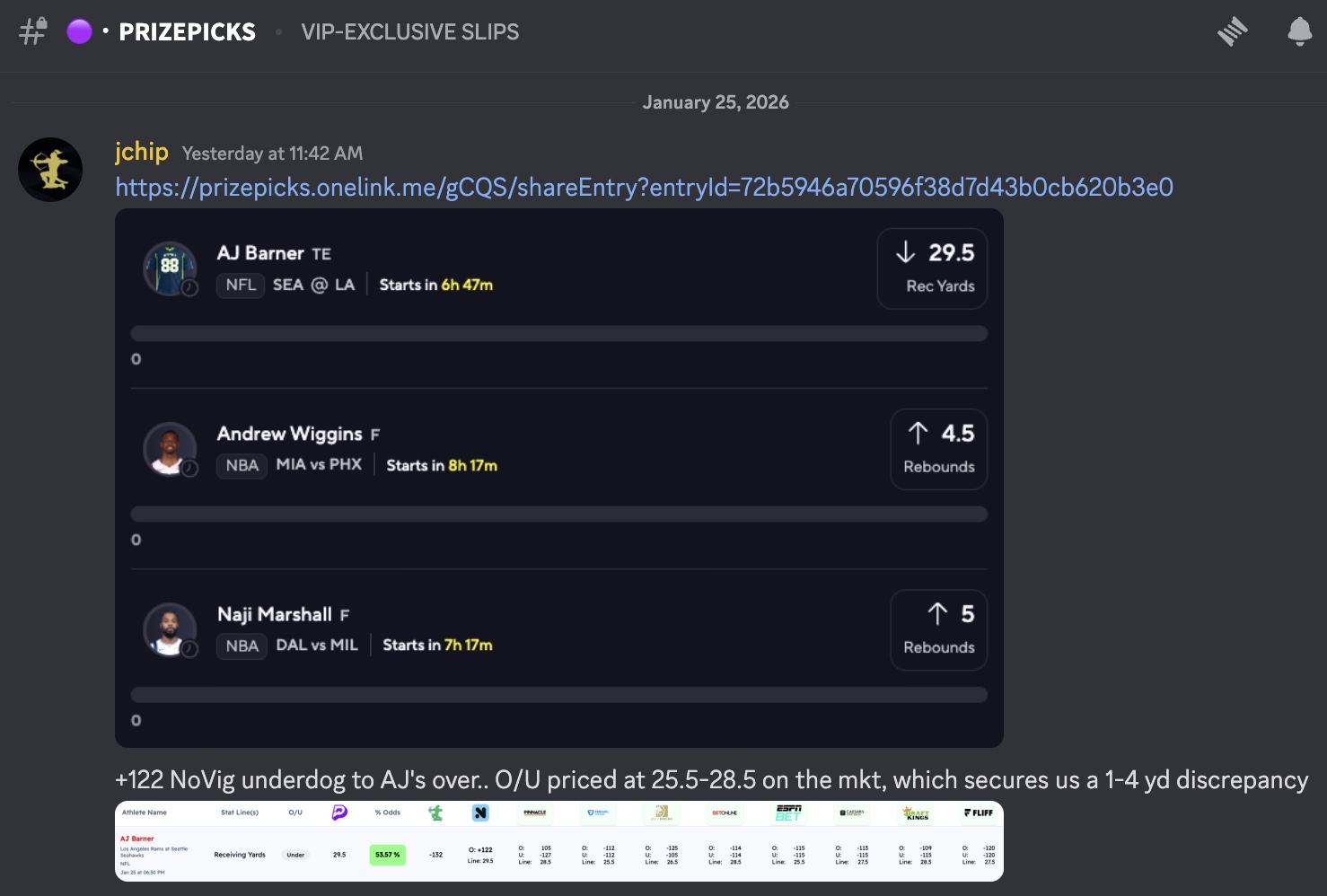Click the notification bell icon
This screenshot has height=896, width=1327.
pos(1299,31)
